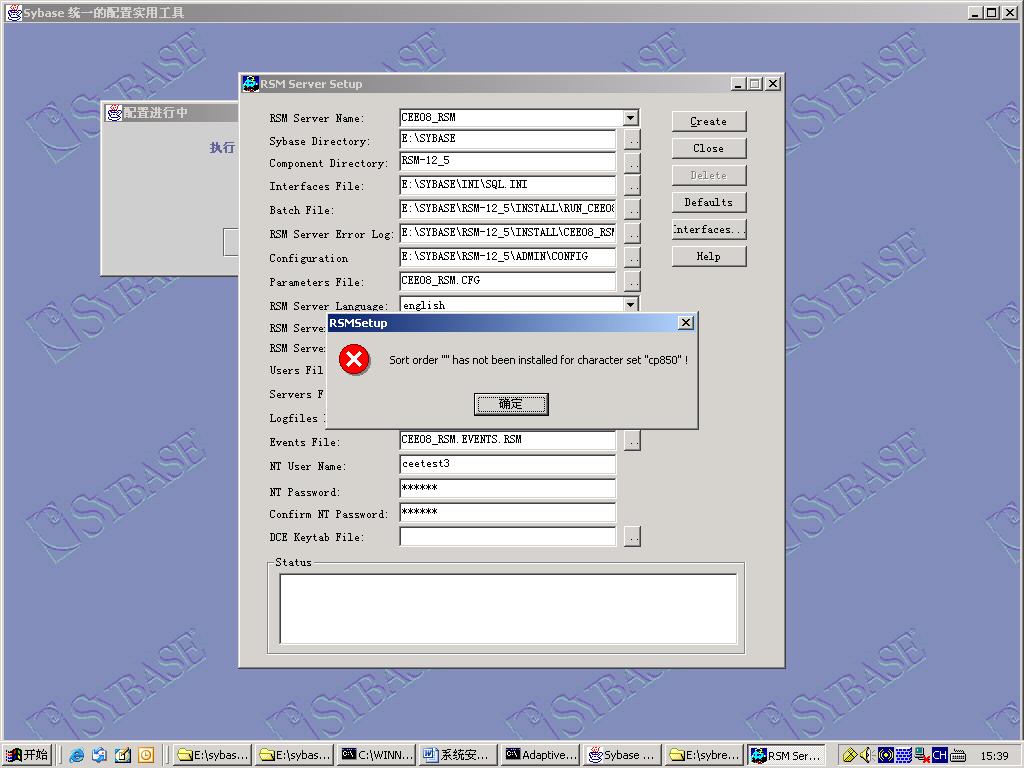Viewport: 1024px width, 768px height.
Task: Click the Sybase configuration utility title icon
Action: 14,13
